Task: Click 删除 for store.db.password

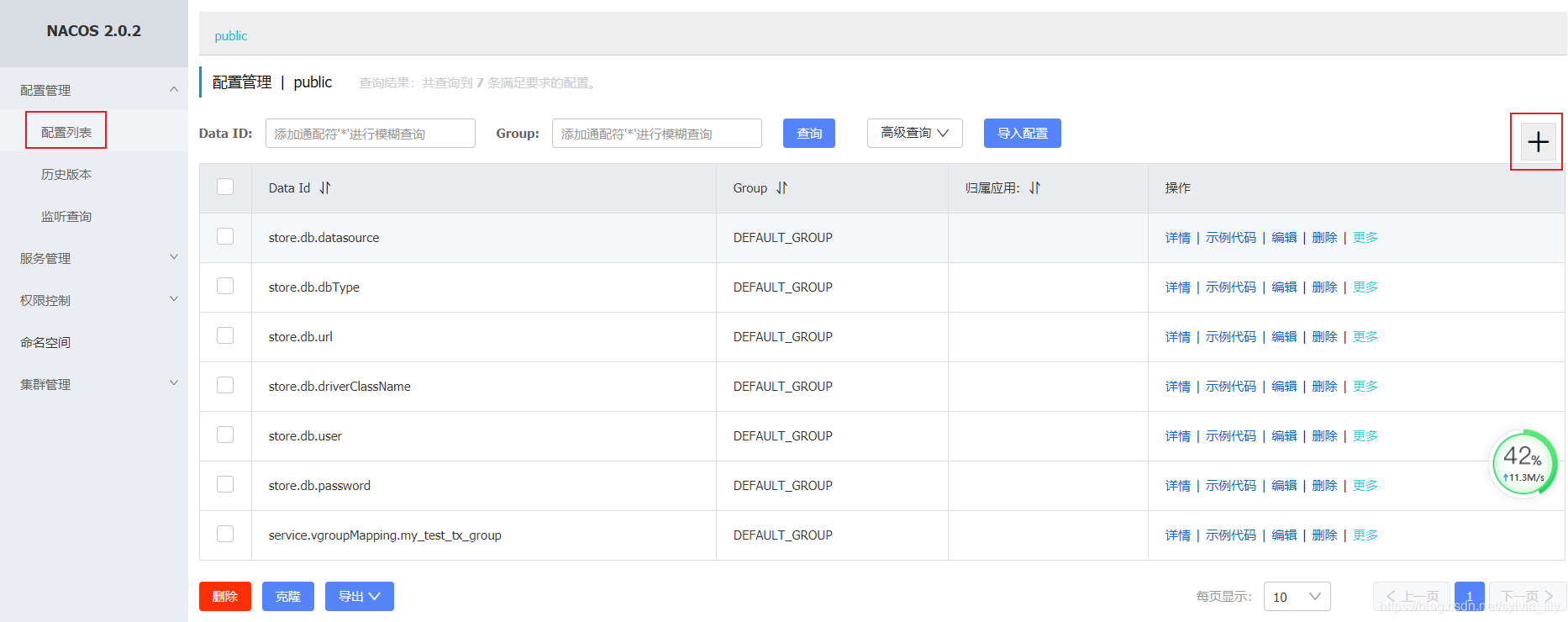Action: tap(1324, 486)
